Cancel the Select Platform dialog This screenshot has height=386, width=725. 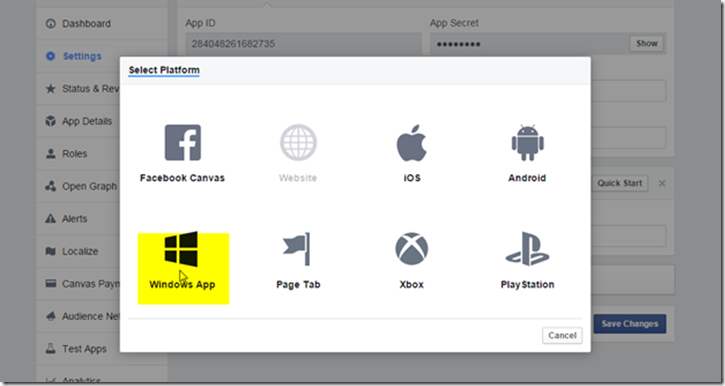562,336
